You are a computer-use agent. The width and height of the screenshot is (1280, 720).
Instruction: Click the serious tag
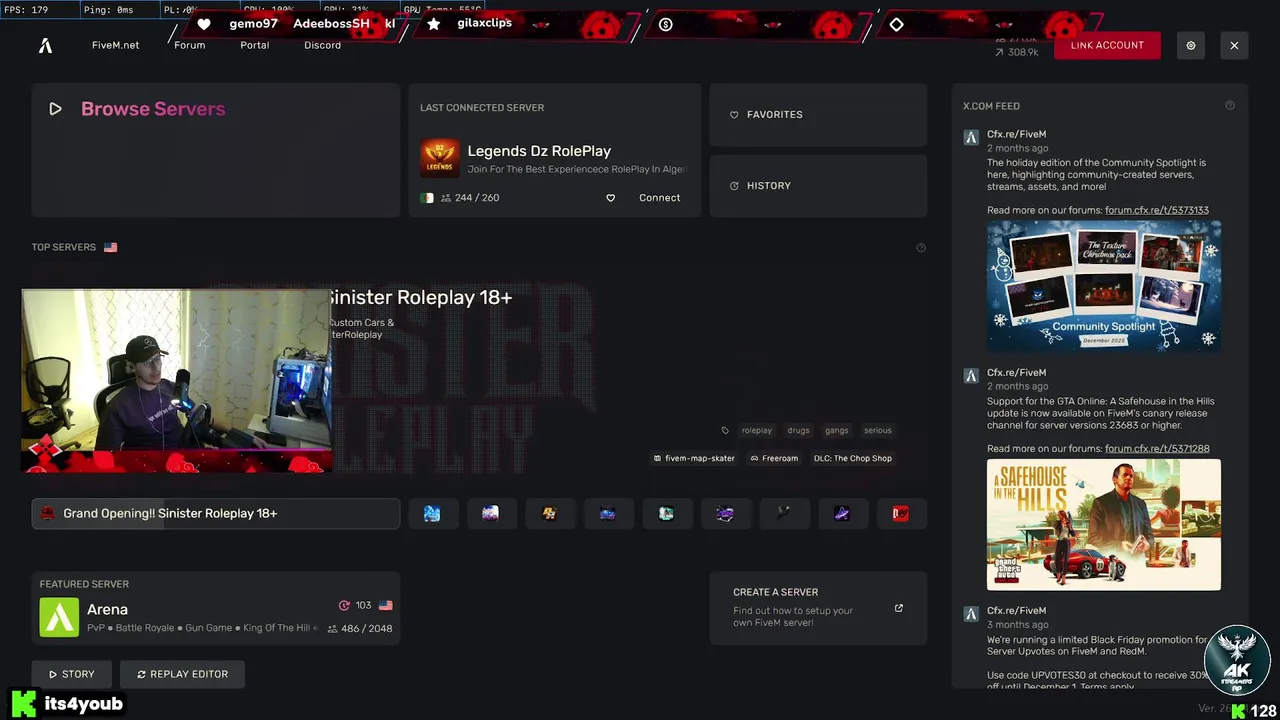878,431
